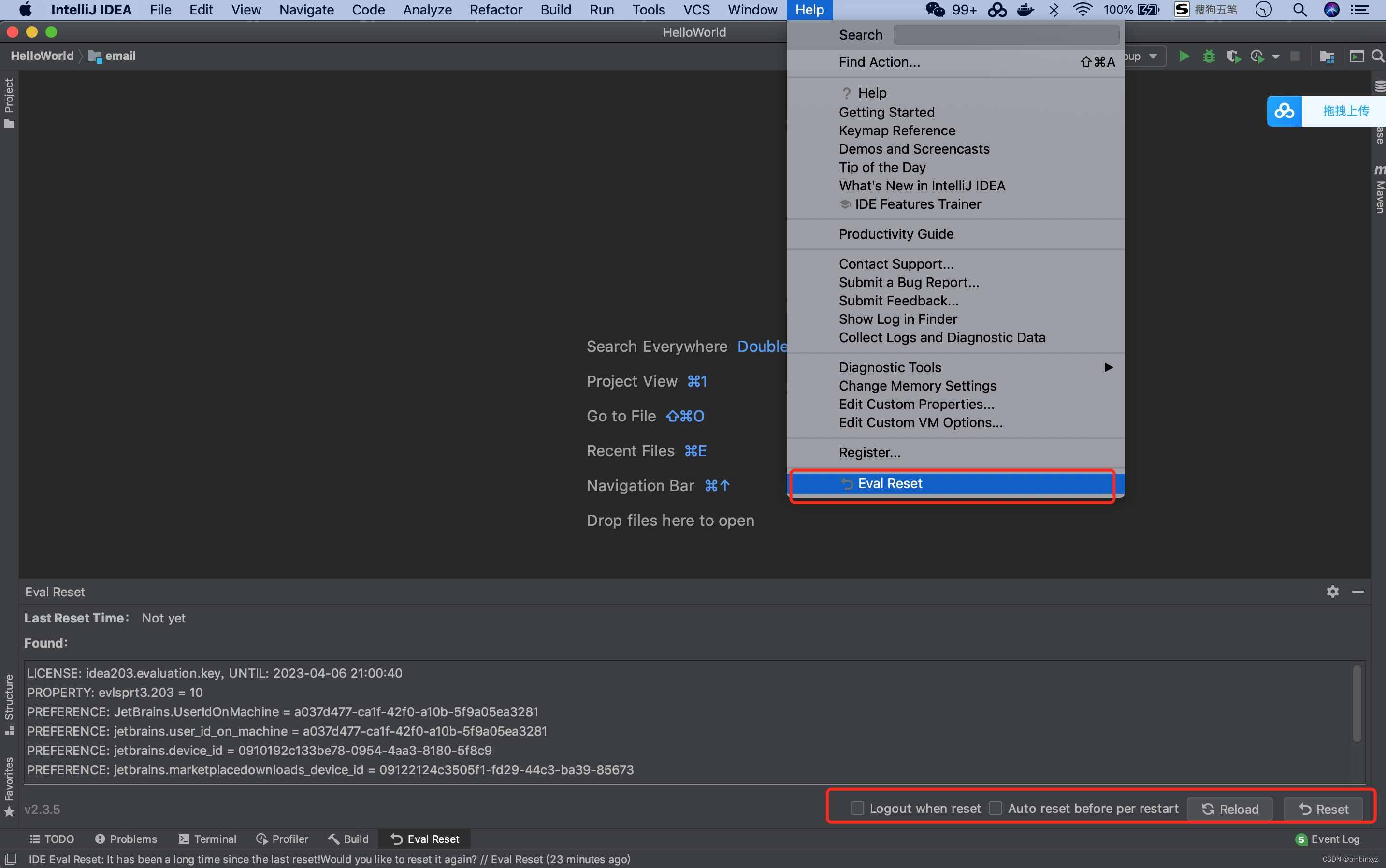The image size is (1386, 868).
Task: Run the current configuration with green play icon
Action: click(x=1184, y=56)
